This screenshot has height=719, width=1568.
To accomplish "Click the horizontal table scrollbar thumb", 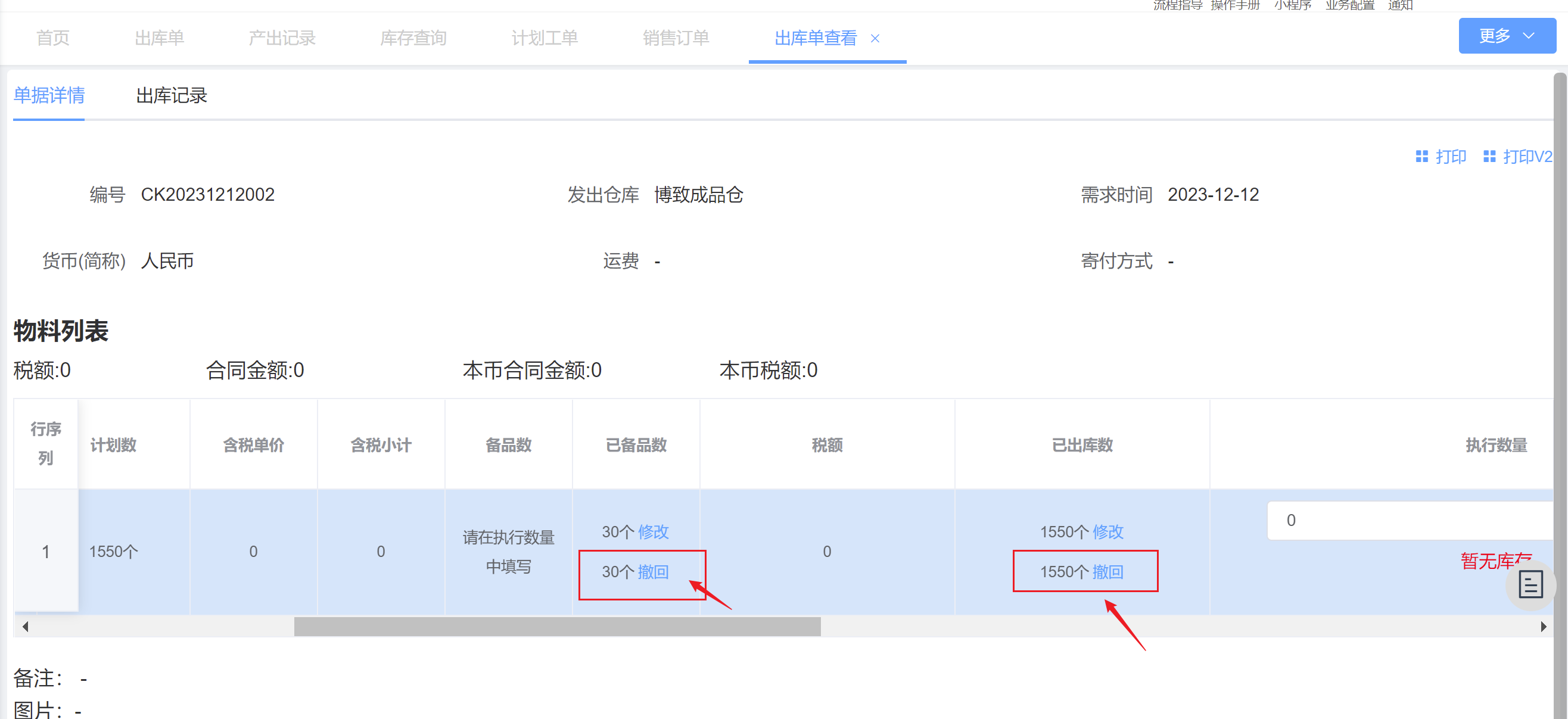I will point(557,627).
